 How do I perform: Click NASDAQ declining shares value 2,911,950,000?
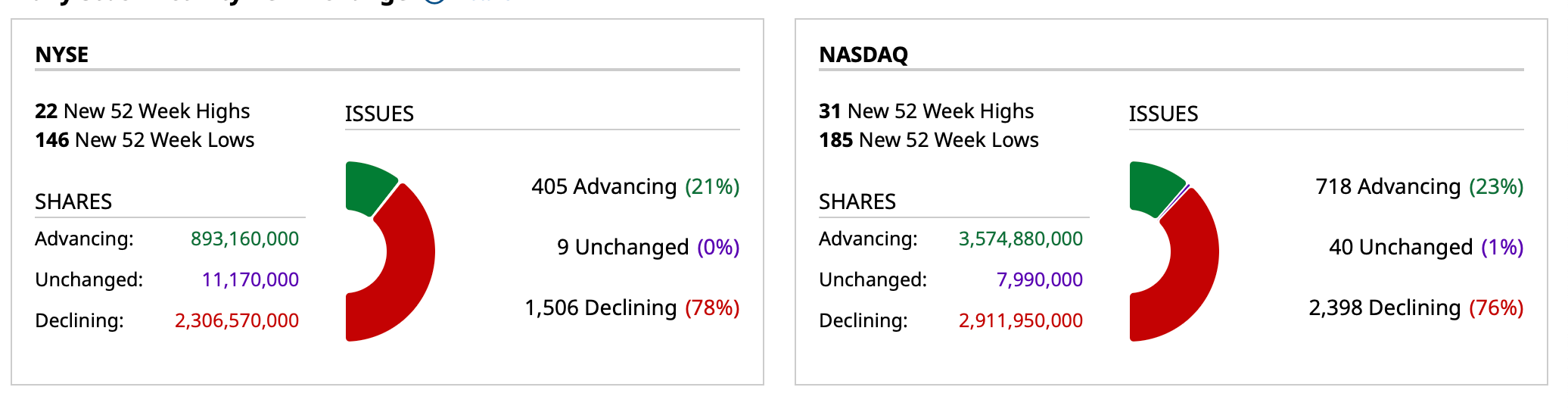tap(1021, 320)
